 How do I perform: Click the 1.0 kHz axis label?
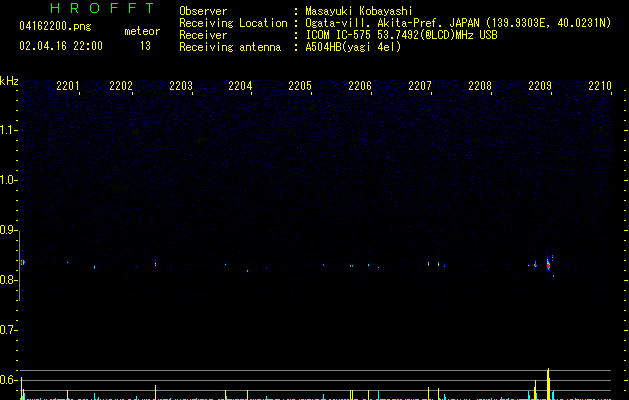pos(8,180)
